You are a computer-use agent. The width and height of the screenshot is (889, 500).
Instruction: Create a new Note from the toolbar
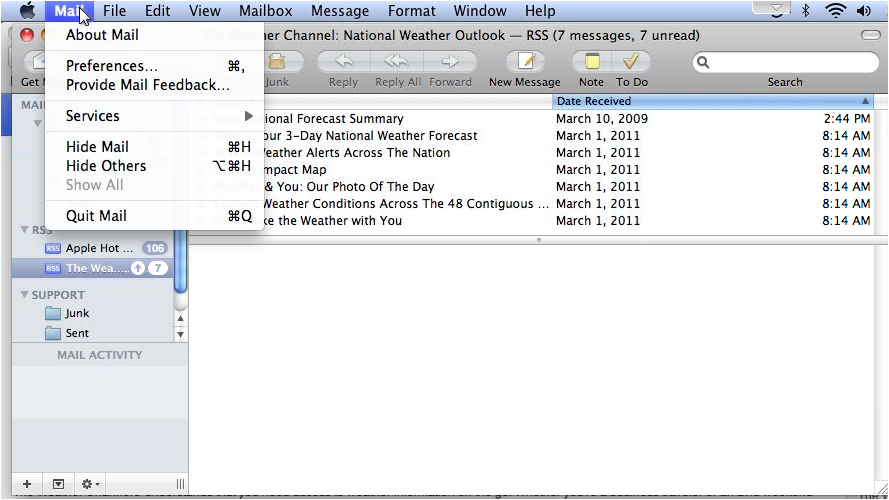tap(591, 62)
